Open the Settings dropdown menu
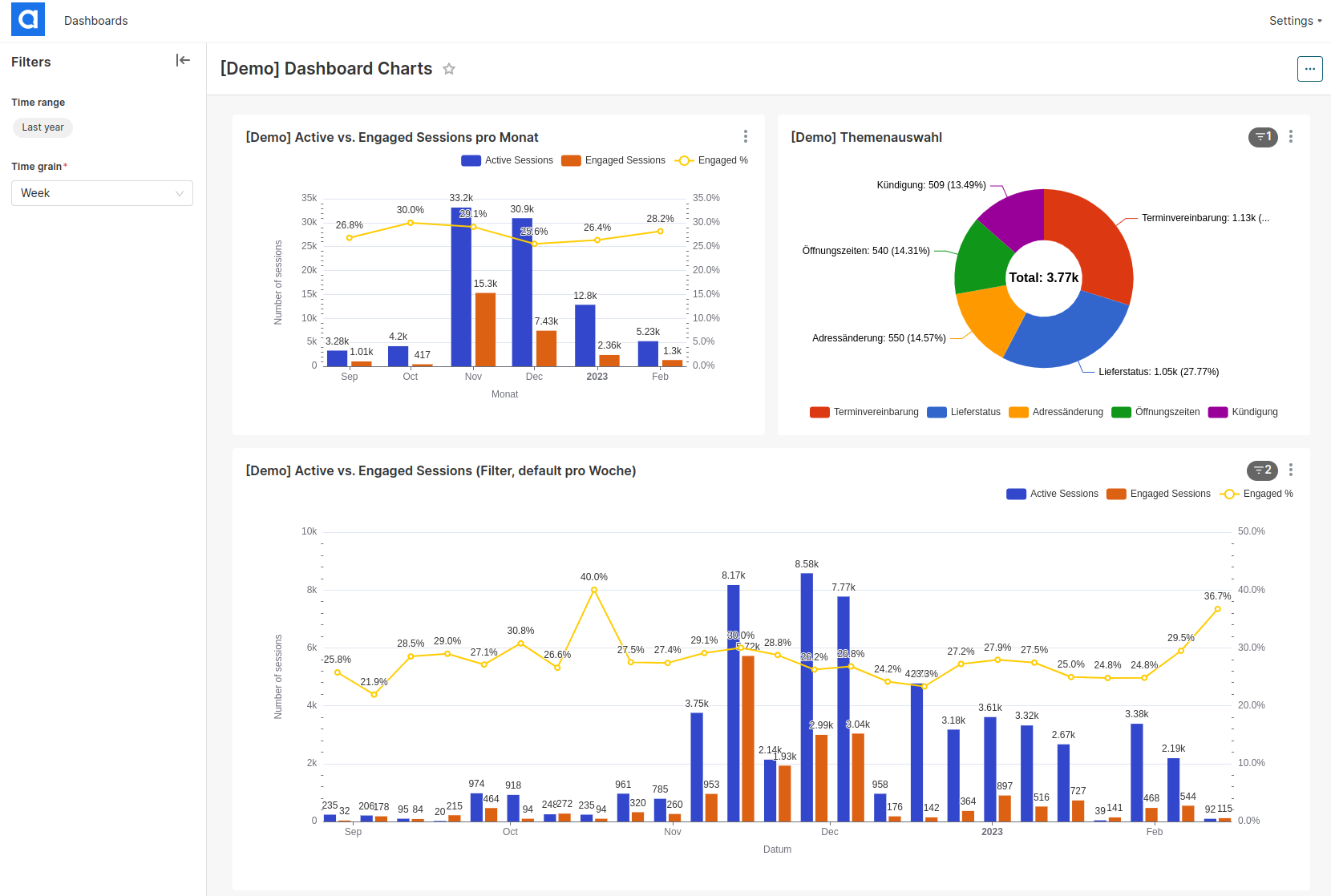This screenshot has width=1331, height=896. 1295,21
